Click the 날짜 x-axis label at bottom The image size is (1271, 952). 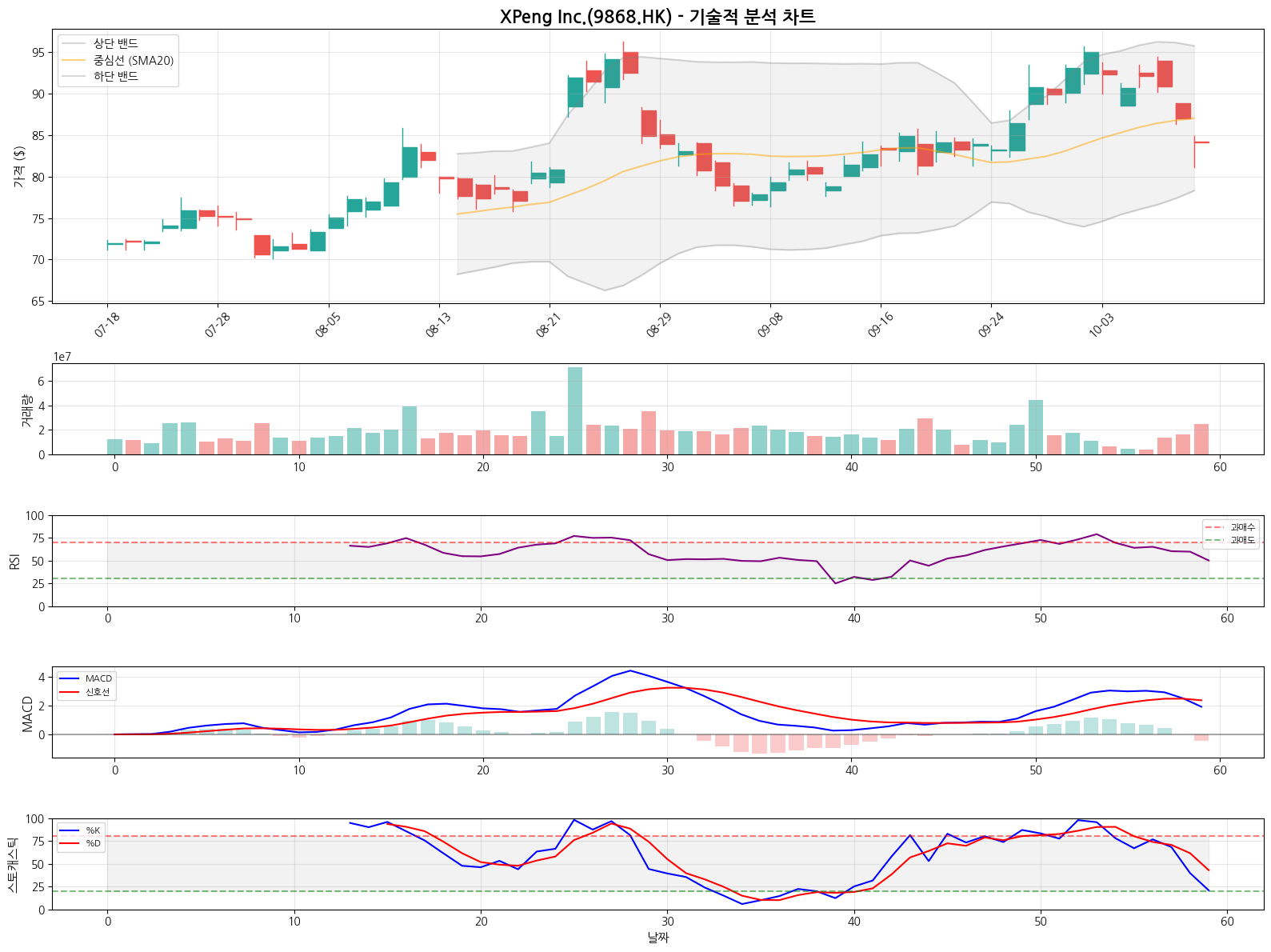tap(657, 937)
